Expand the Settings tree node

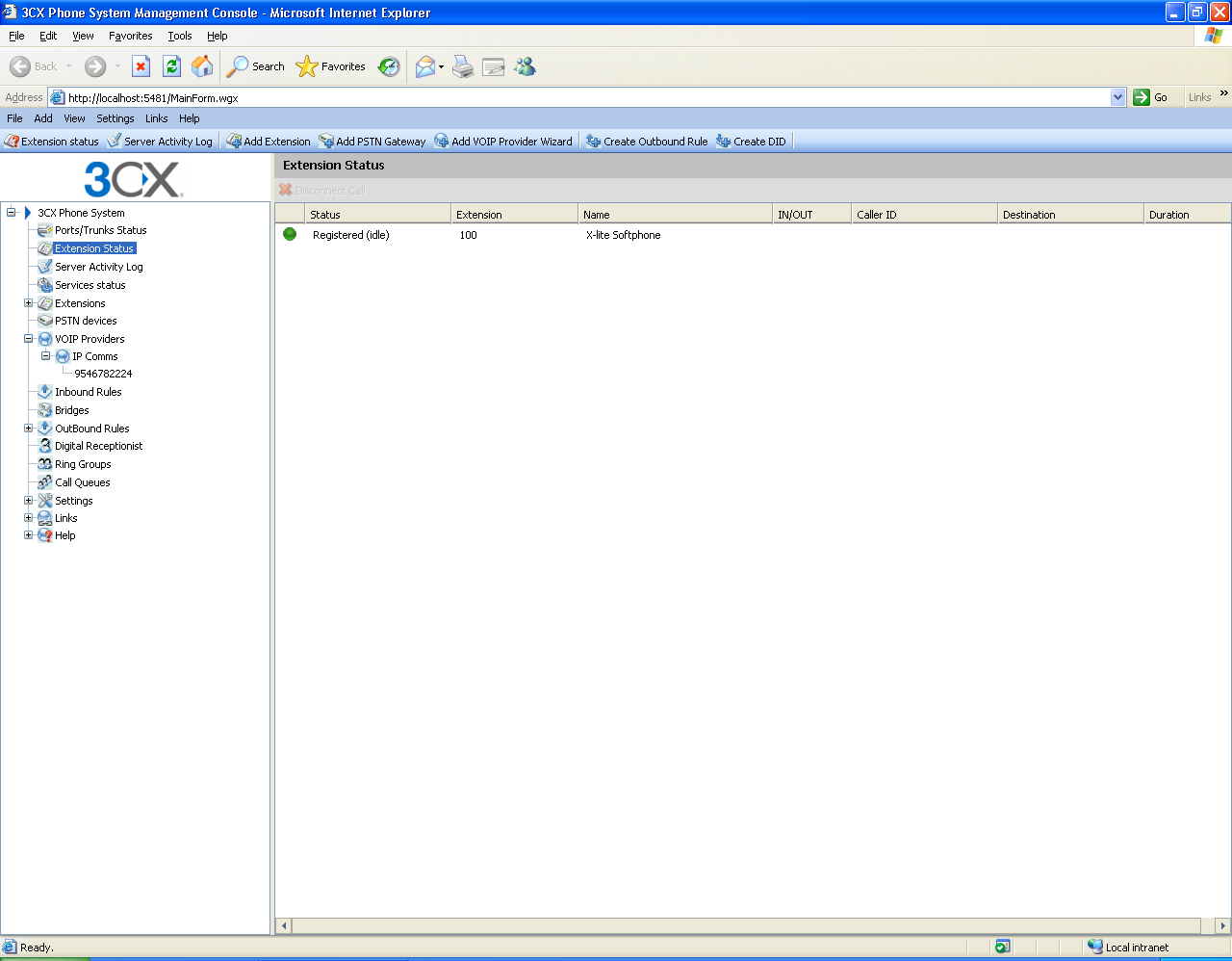tap(28, 501)
